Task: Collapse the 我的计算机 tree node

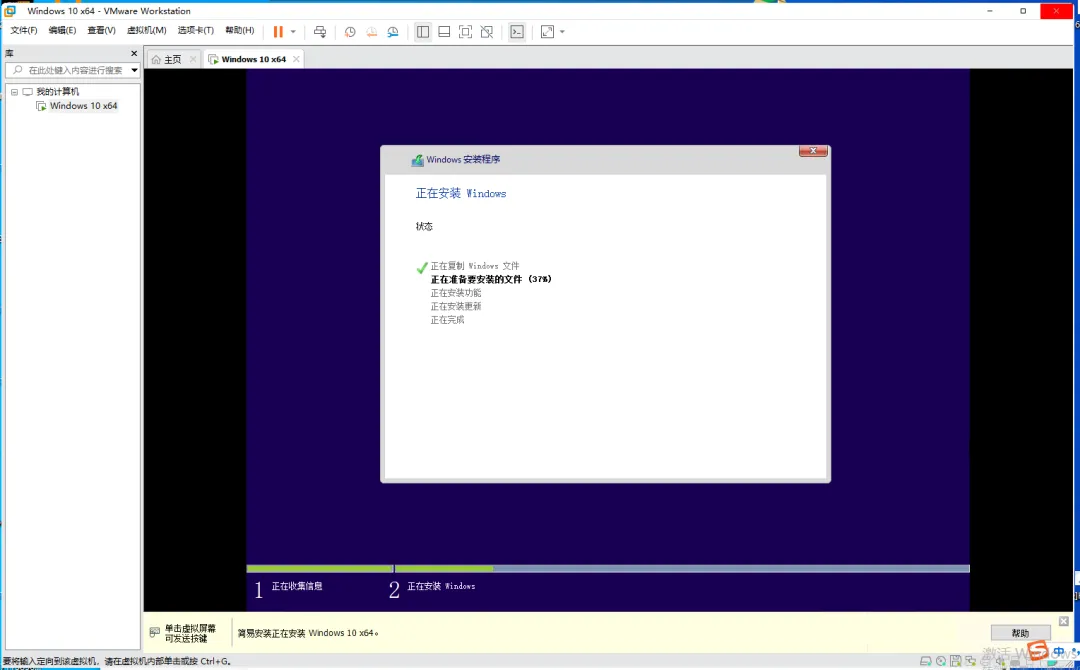Action: coord(14,92)
